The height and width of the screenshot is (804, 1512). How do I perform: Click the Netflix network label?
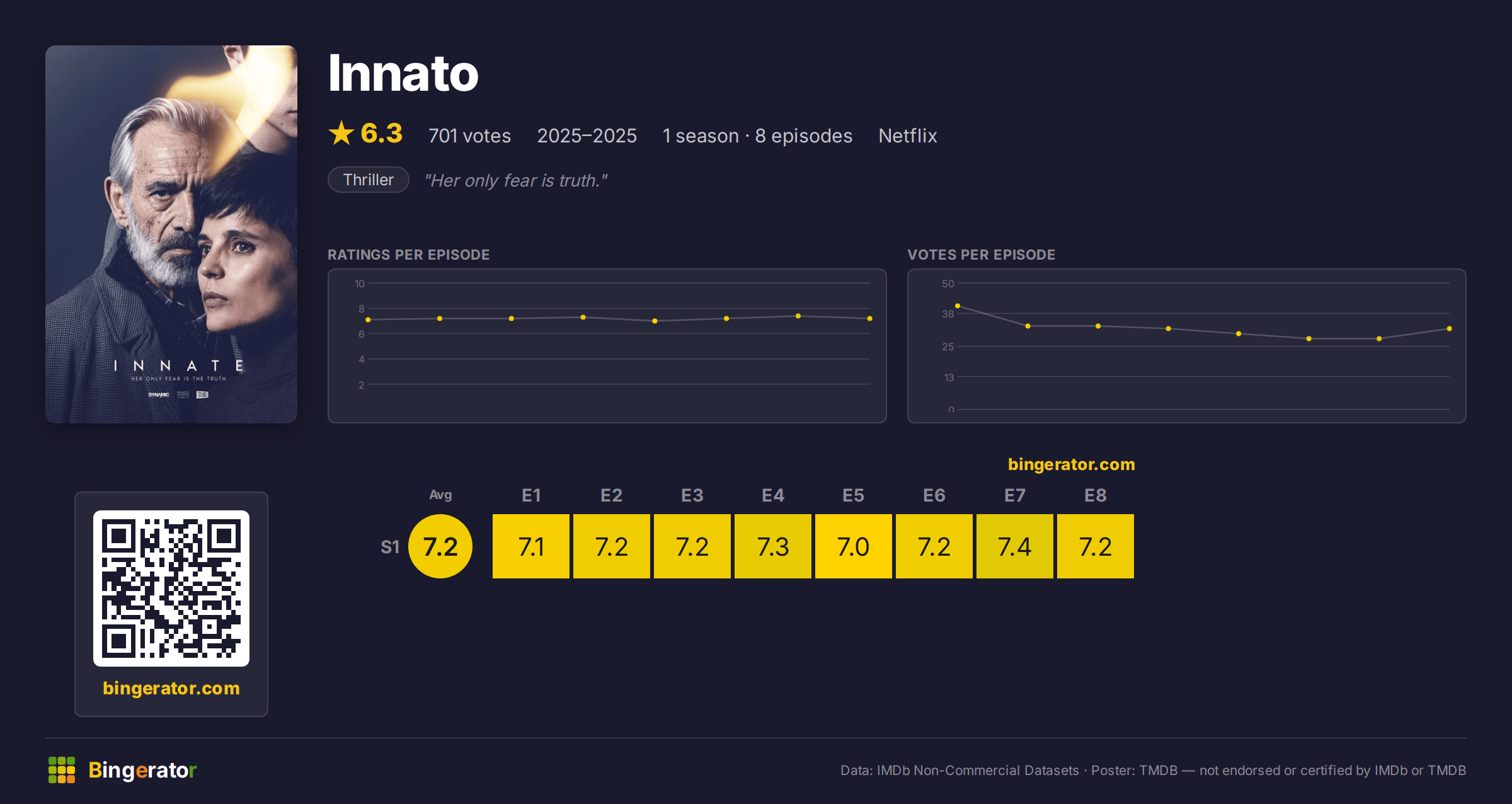click(908, 135)
